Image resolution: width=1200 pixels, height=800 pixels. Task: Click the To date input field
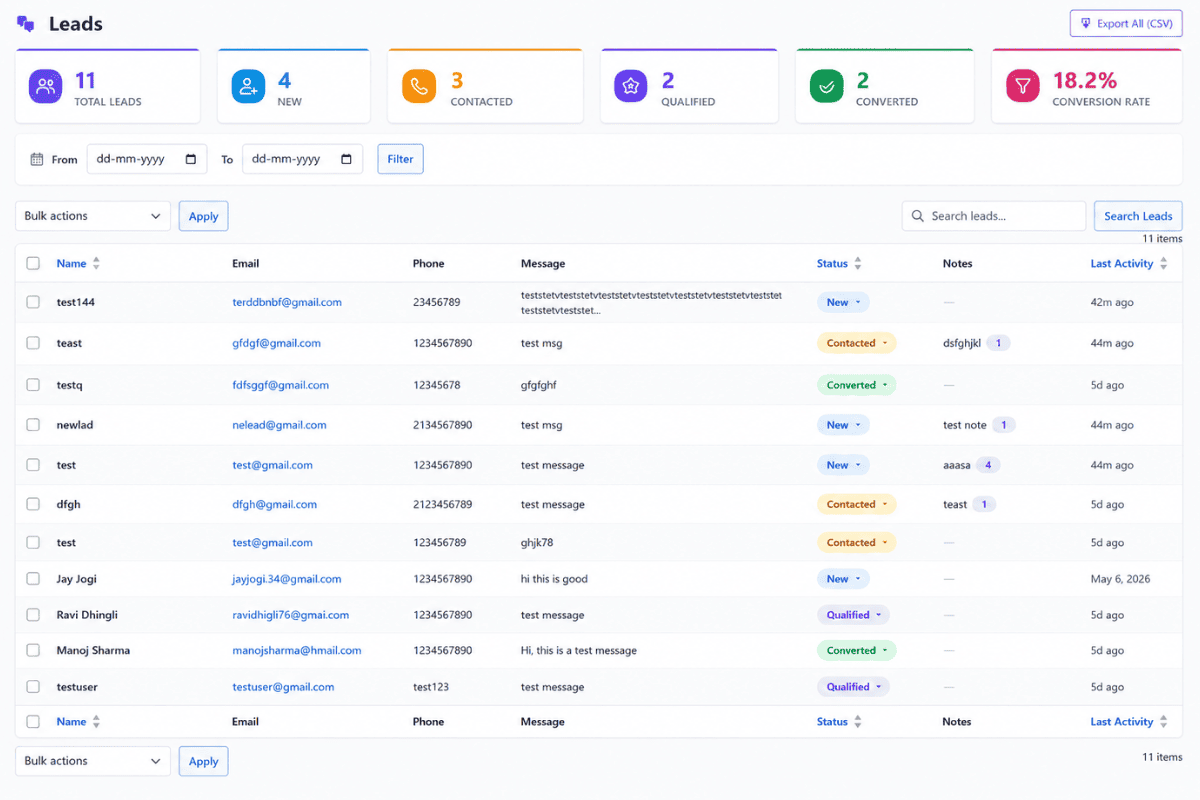coord(303,159)
